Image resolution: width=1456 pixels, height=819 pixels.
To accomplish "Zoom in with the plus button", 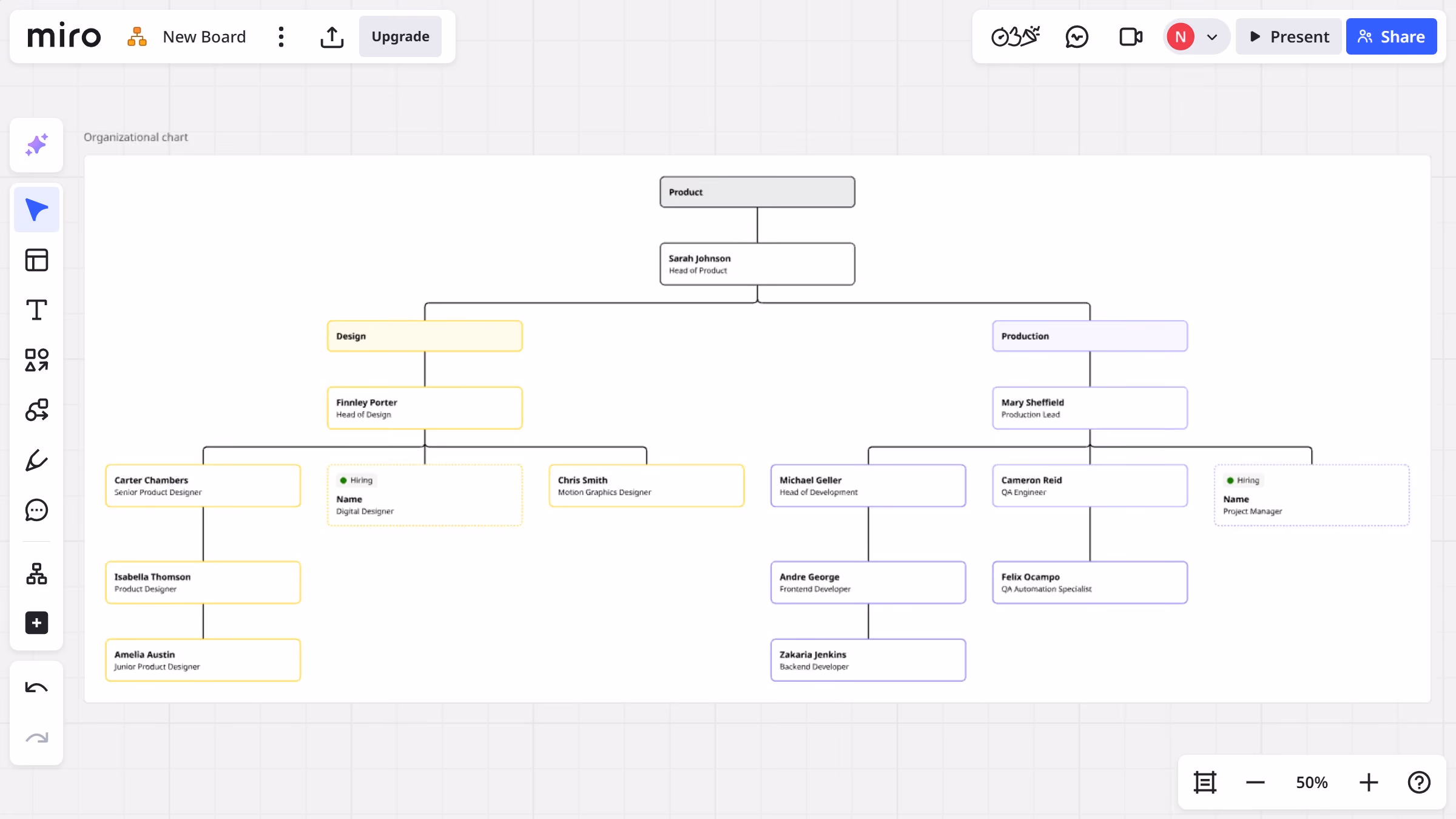I will (x=1369, y=782).
